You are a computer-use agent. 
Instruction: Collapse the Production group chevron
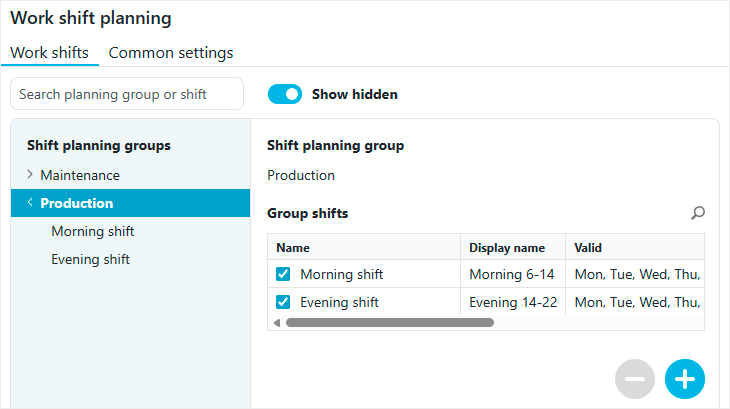point(30,203)
